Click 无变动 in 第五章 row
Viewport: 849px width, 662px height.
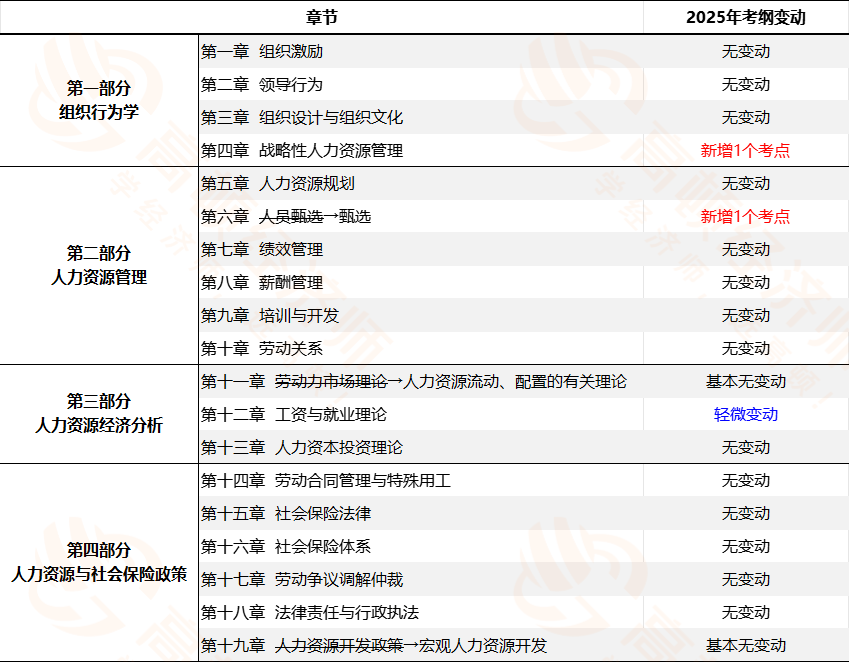[x=746, y=183]
